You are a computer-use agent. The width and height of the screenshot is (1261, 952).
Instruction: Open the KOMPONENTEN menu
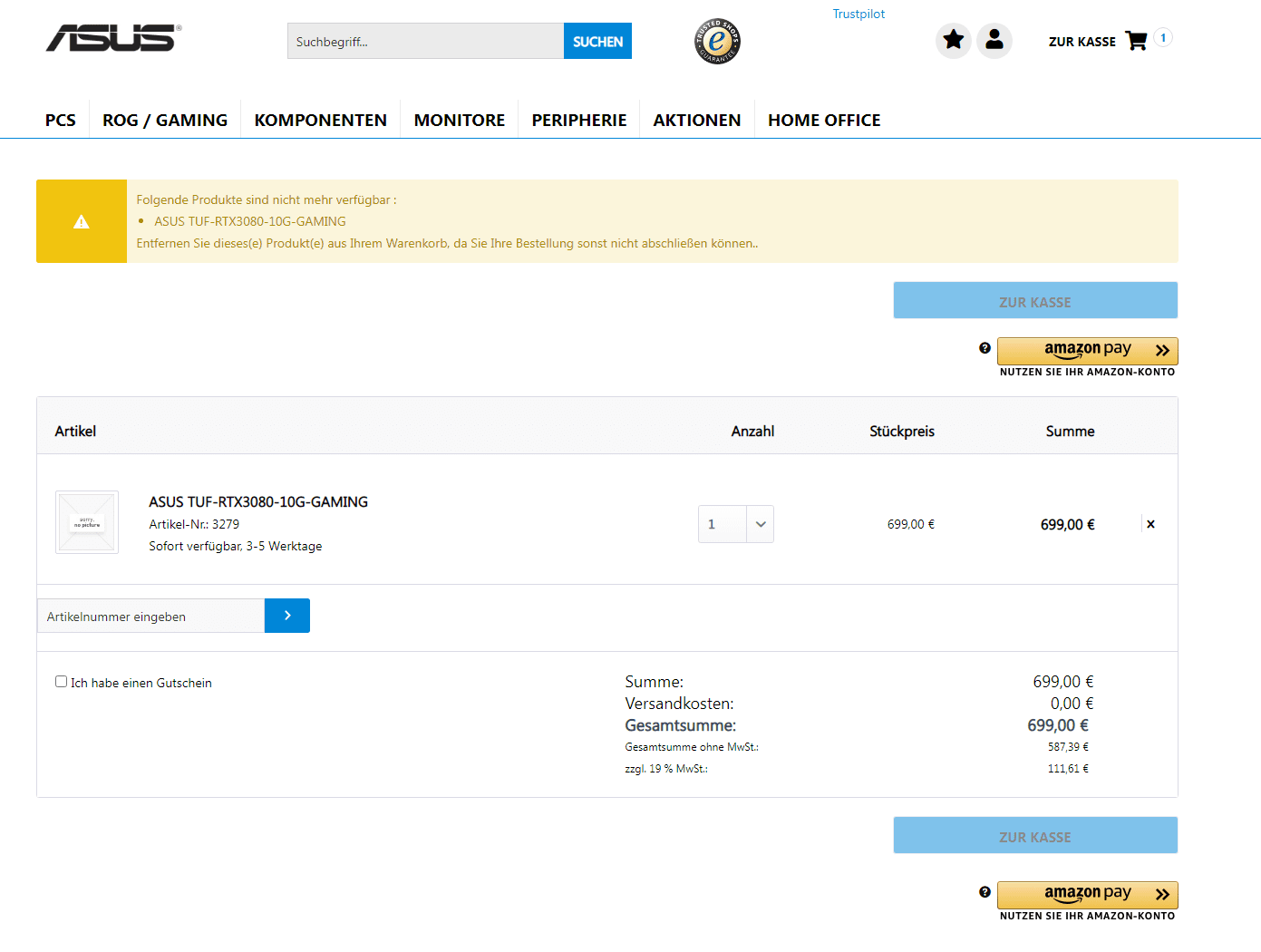pyautogui.click(x=320, y=120)
